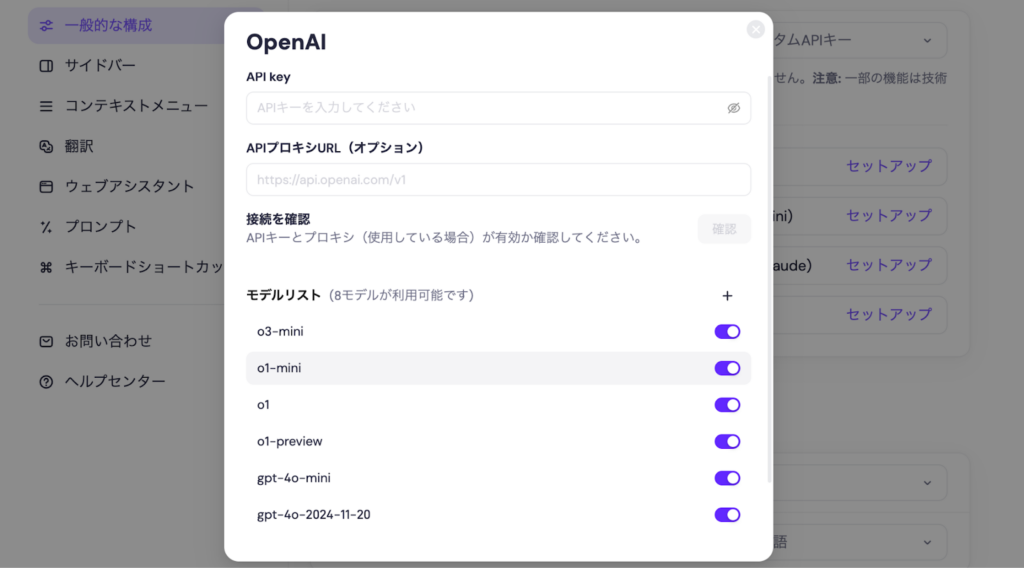The image size is (1024, 568).
Task: Click the サイドバー sidebar icon
Action: tap(46, 66)
